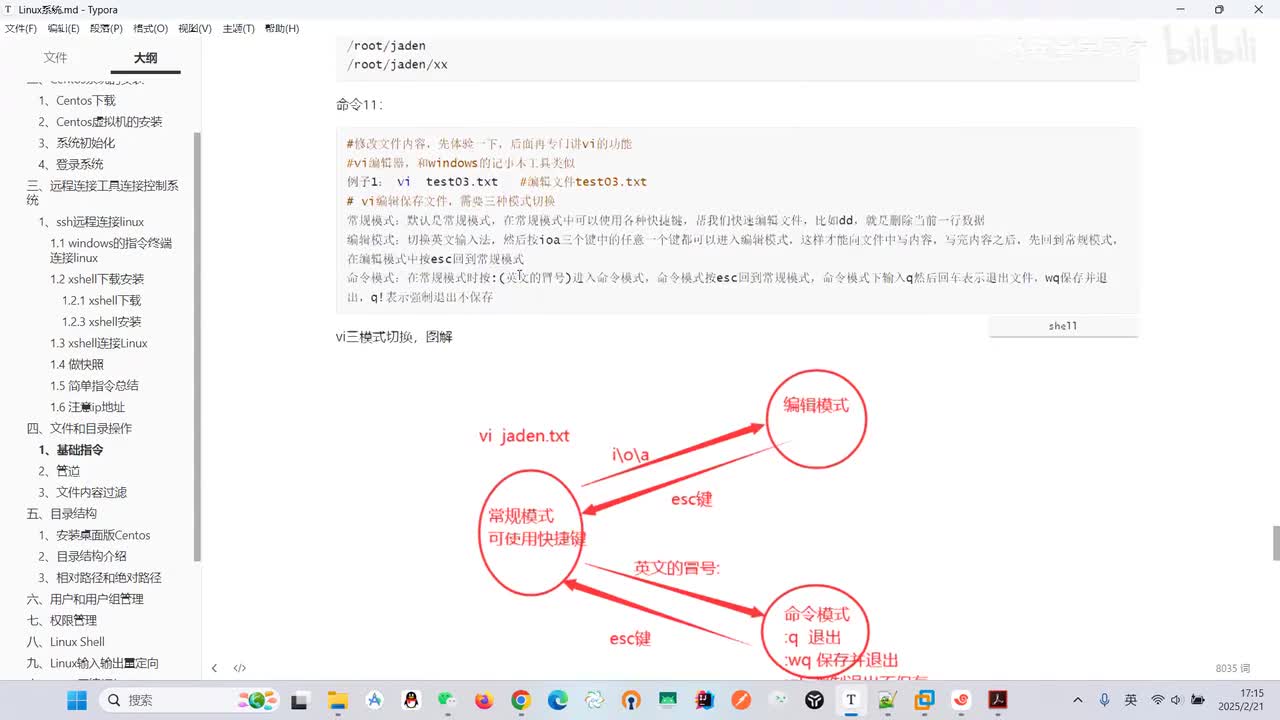Switch the sidebar to the 文件 tab

click(56, 58)
